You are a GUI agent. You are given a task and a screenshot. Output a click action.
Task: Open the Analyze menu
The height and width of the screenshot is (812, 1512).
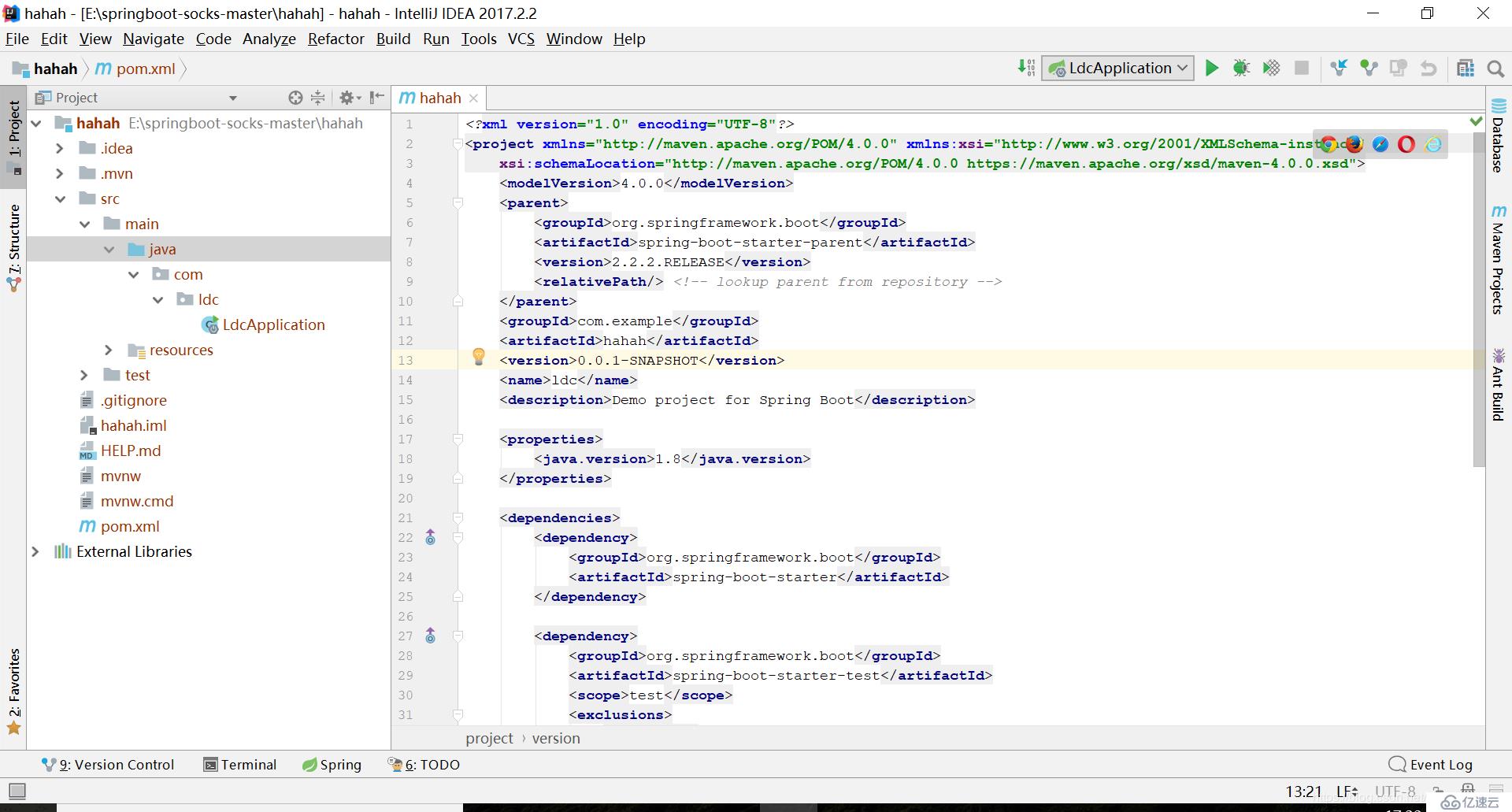click(269, 39)
